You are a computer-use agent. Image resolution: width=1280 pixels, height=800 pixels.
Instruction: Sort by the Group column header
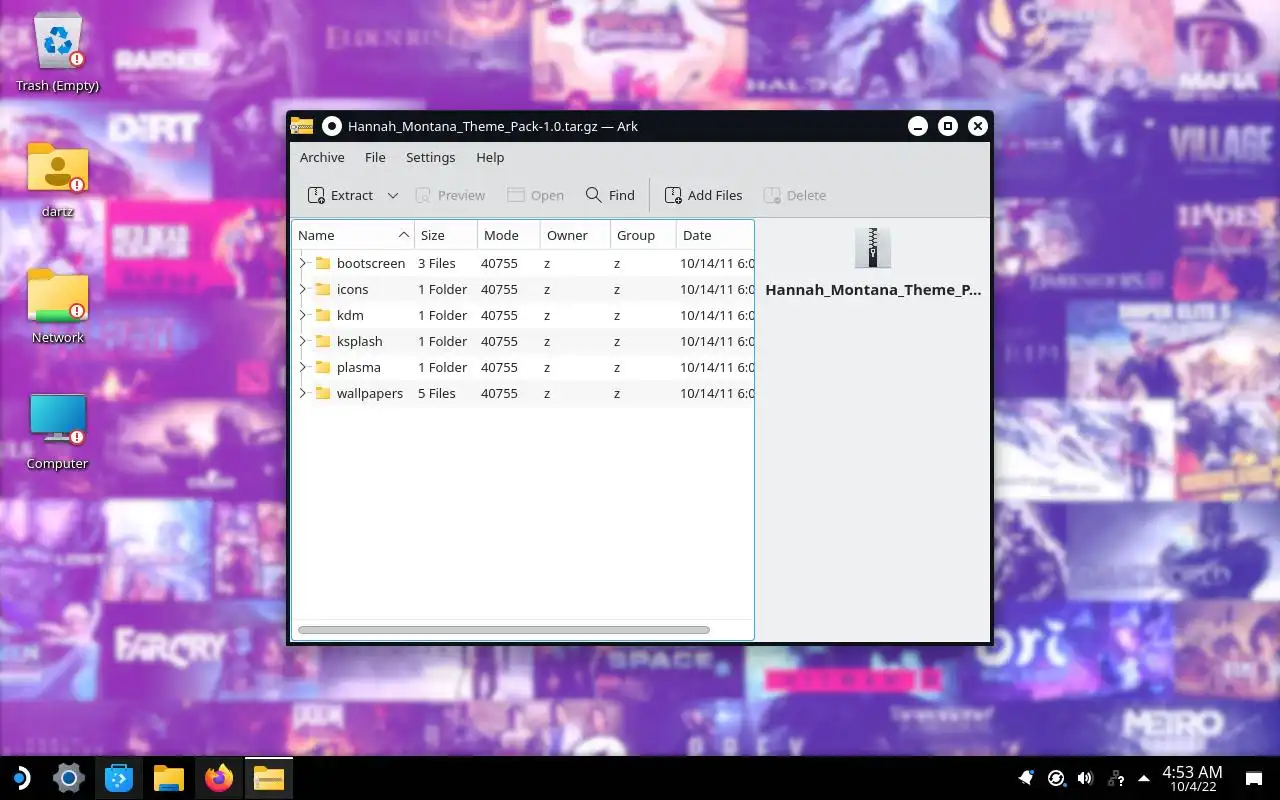[643, 235]
